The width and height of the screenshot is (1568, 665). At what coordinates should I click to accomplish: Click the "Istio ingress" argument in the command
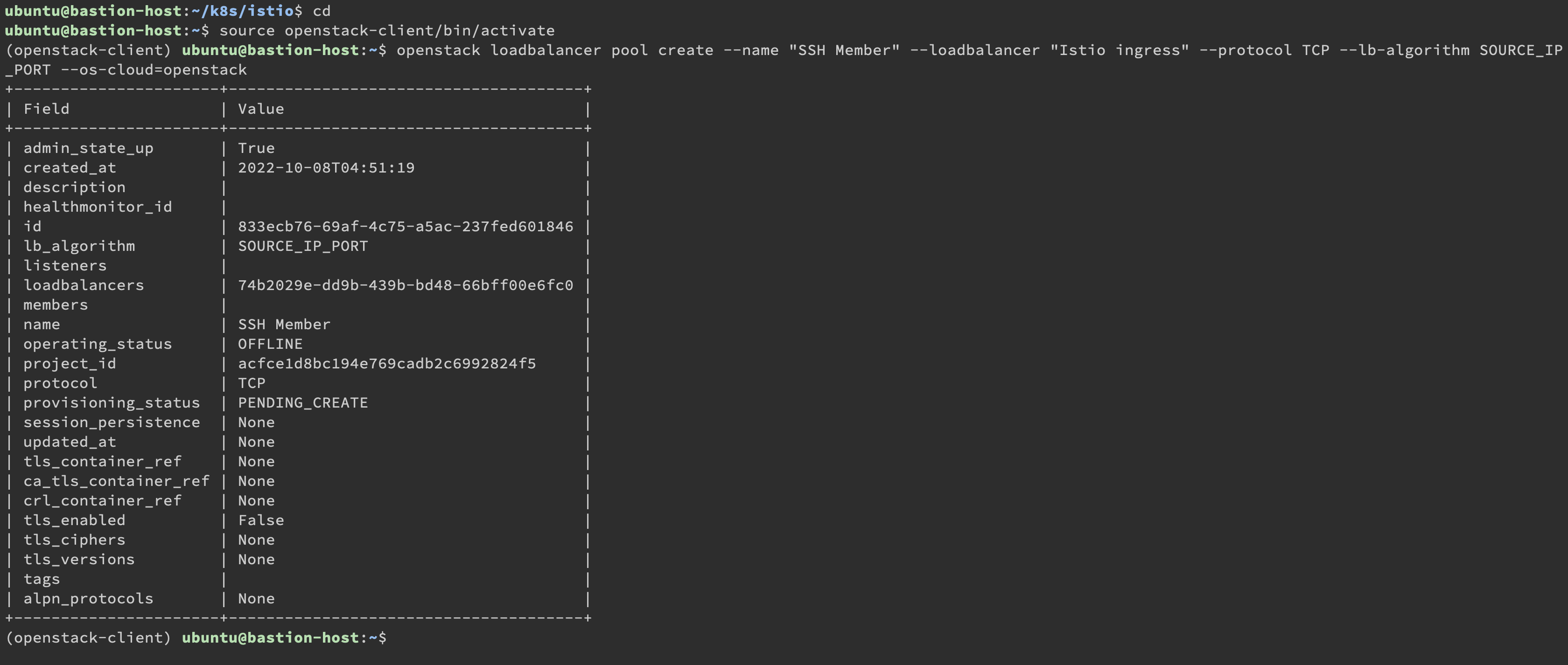1119,50
